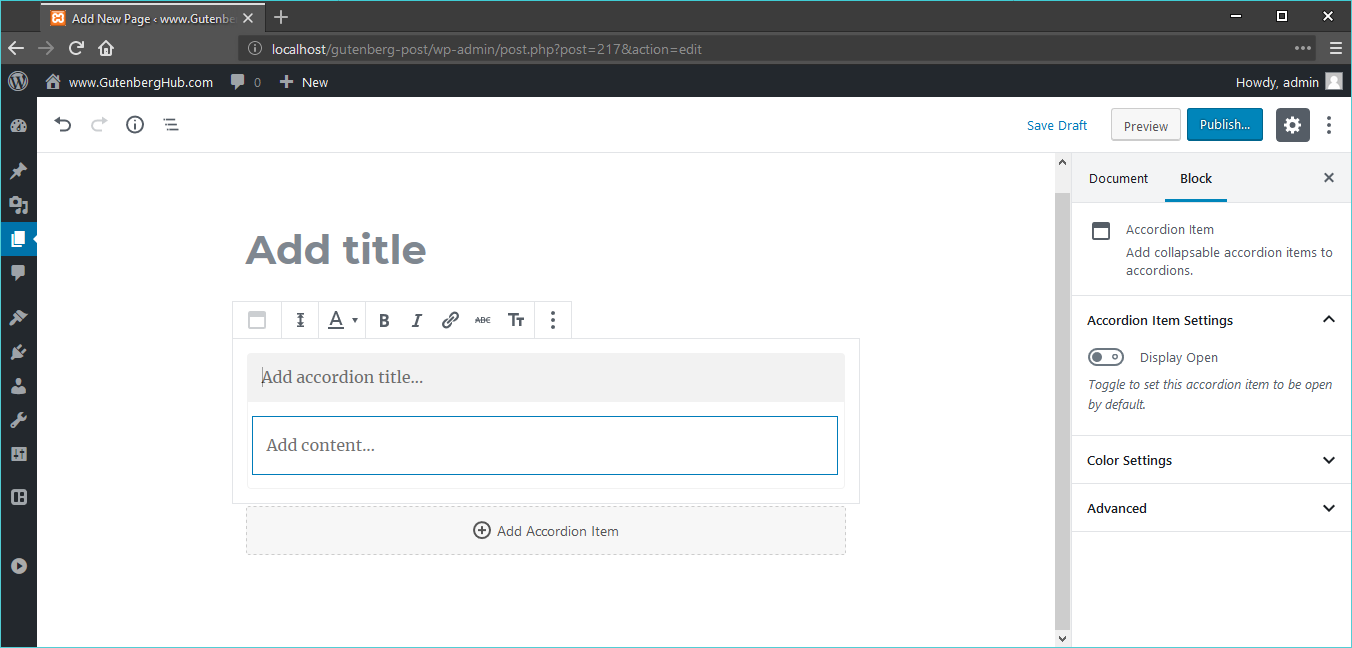This screenshot has width=1352, height=648.
Task: Open the content structure info icon
Action: (x=135, y=124)
